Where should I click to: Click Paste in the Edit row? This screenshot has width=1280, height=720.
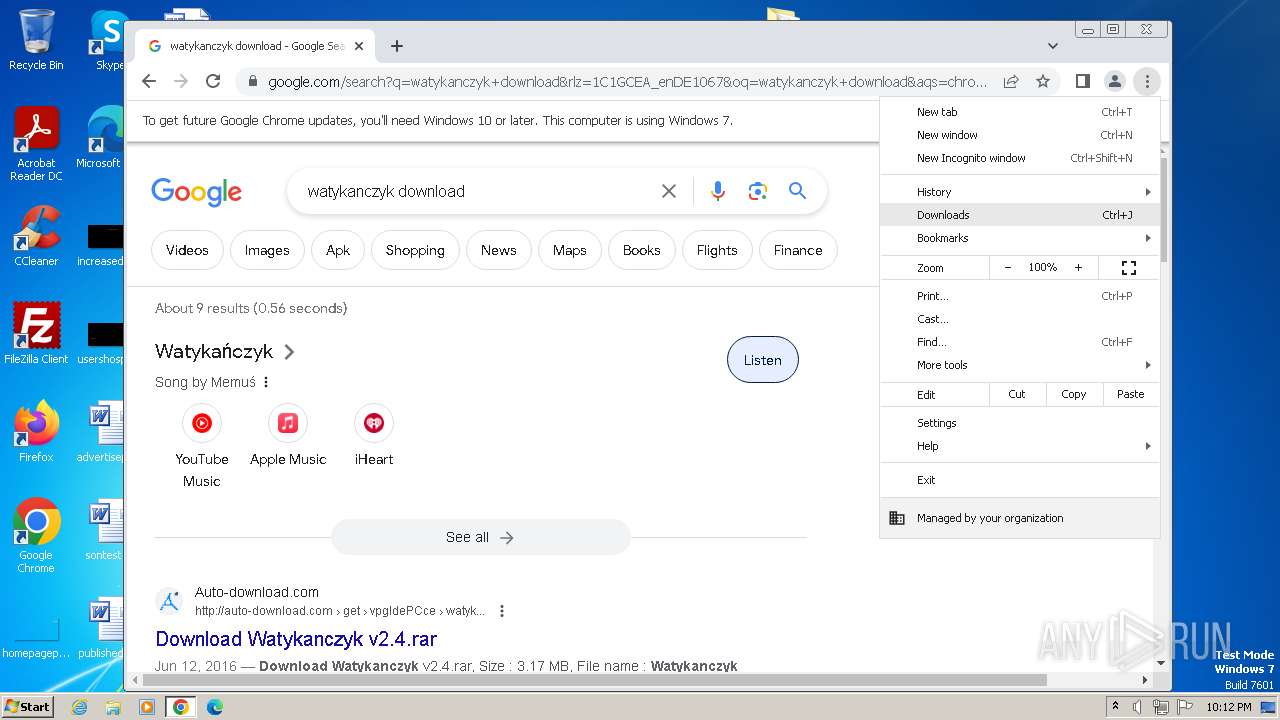(1131, 394)
